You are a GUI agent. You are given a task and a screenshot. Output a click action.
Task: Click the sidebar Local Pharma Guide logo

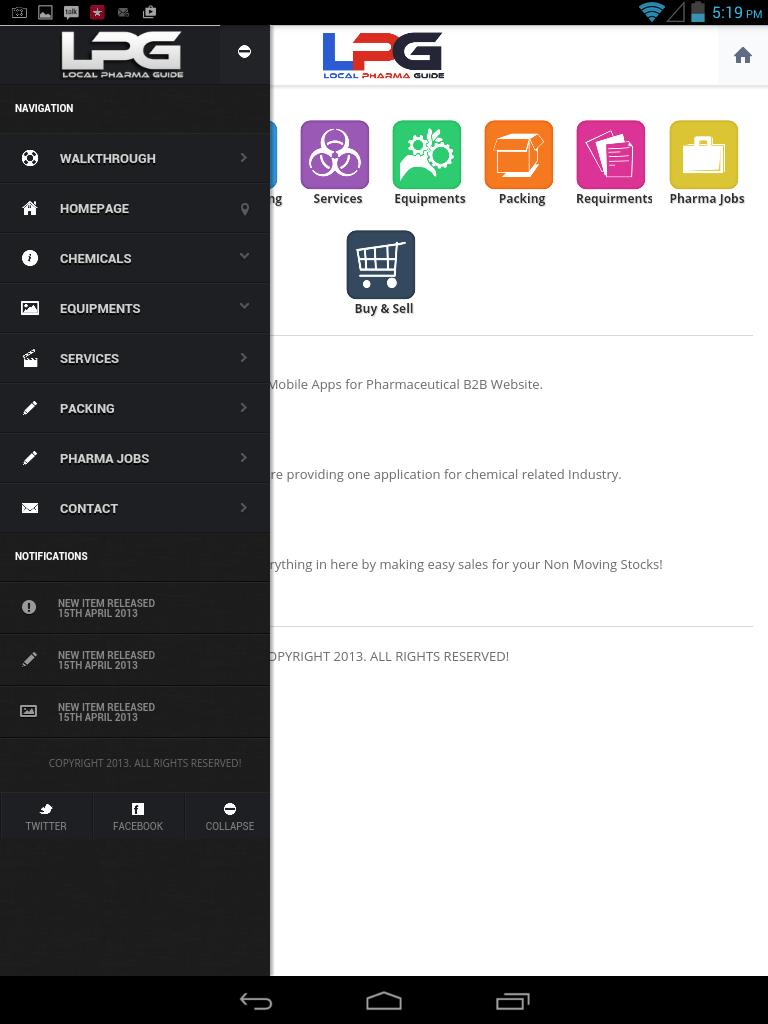pyautogui.click(x=122, y=54)
